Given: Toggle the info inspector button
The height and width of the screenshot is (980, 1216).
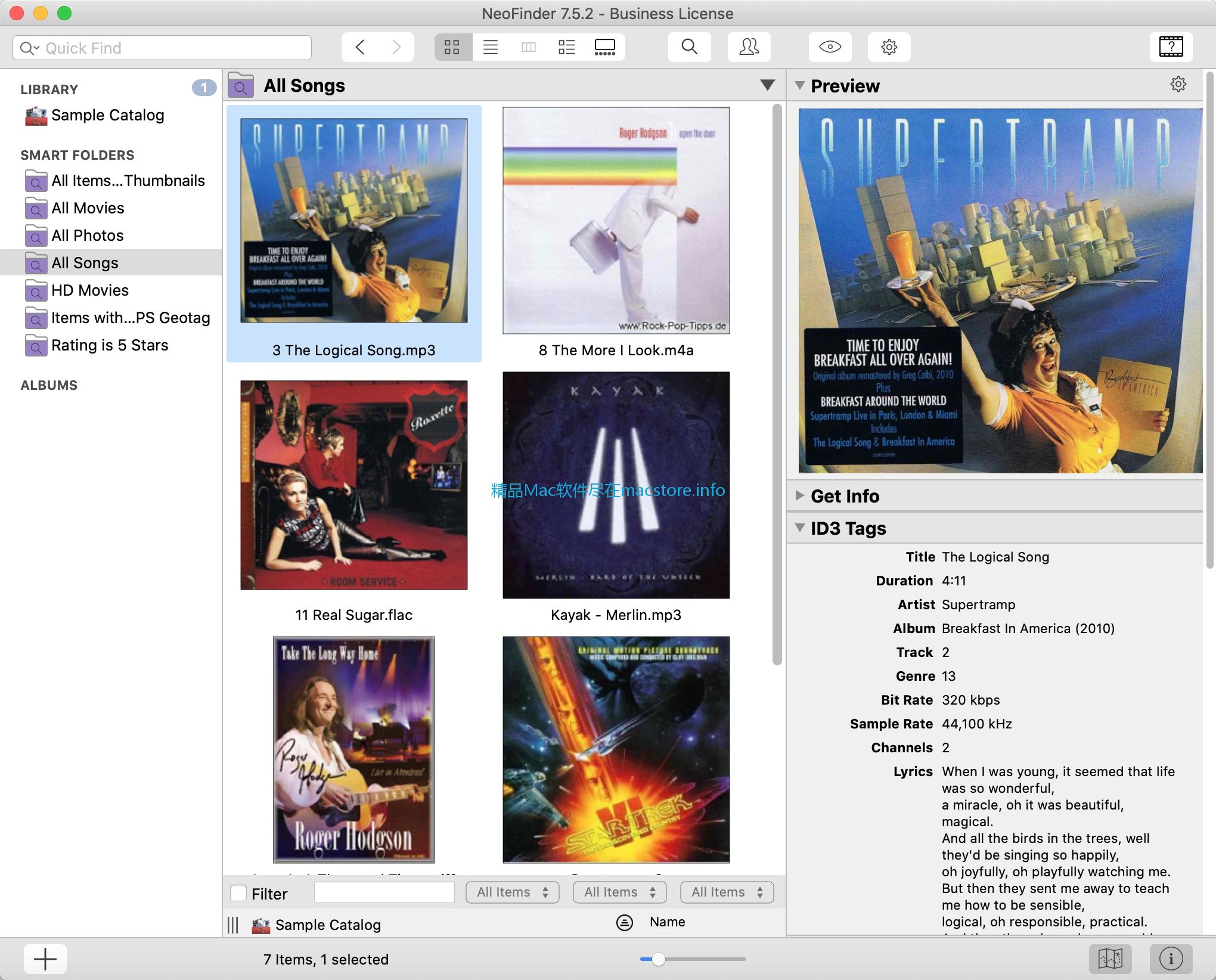Looking at the screenshot, I should 1171,959.
